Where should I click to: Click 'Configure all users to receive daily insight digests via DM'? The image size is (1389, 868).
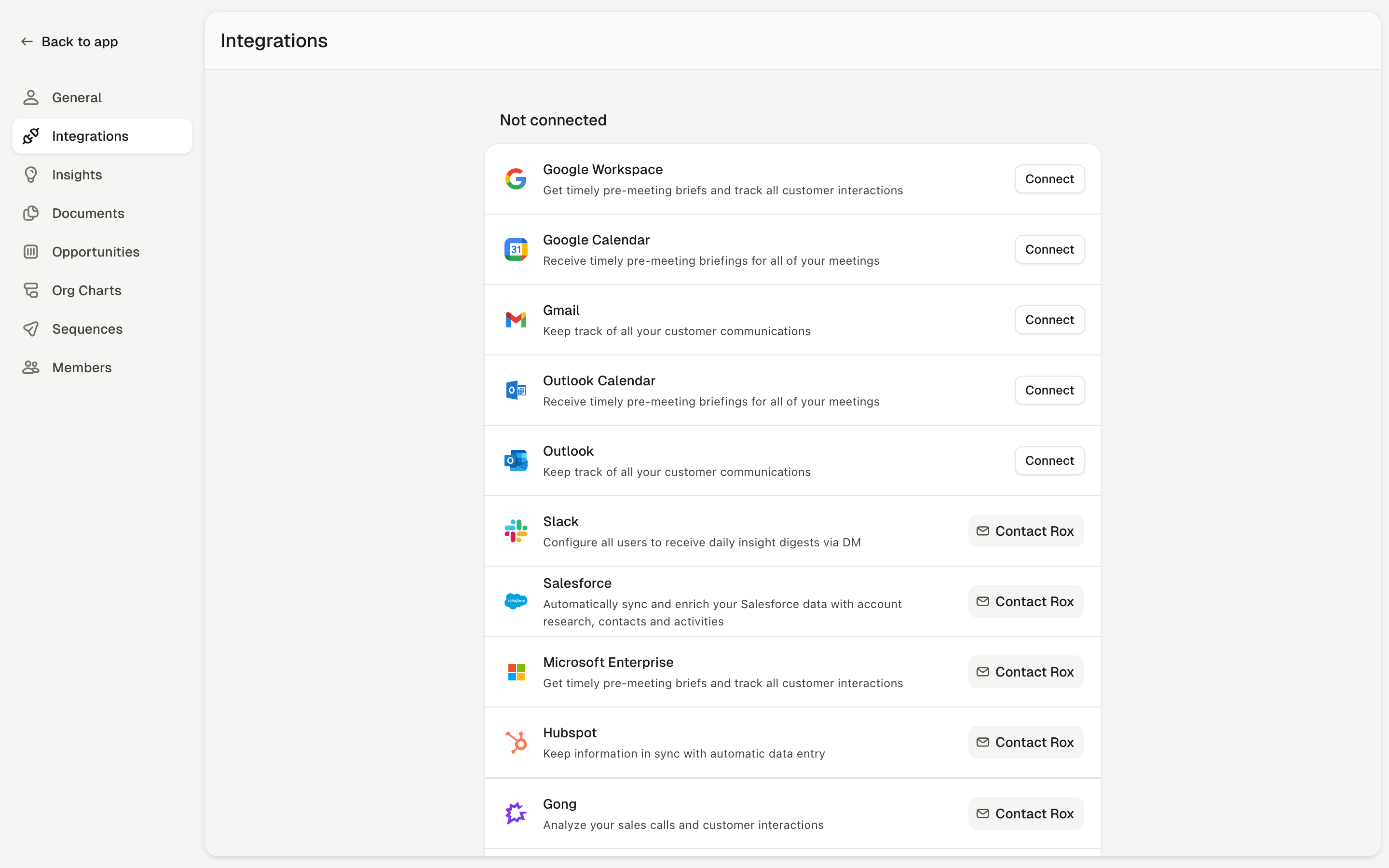click(701, 542)
